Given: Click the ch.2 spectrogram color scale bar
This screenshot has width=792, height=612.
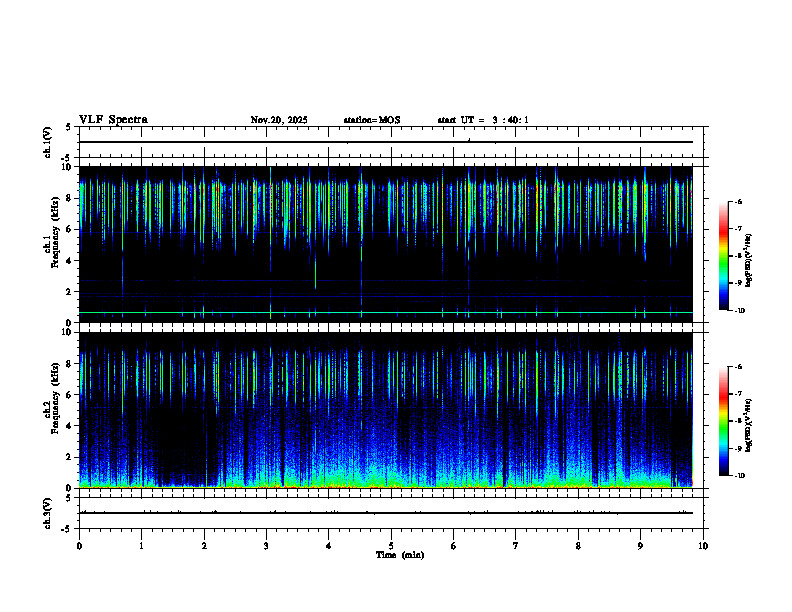Looking at the screenshot, I should 723,421.
